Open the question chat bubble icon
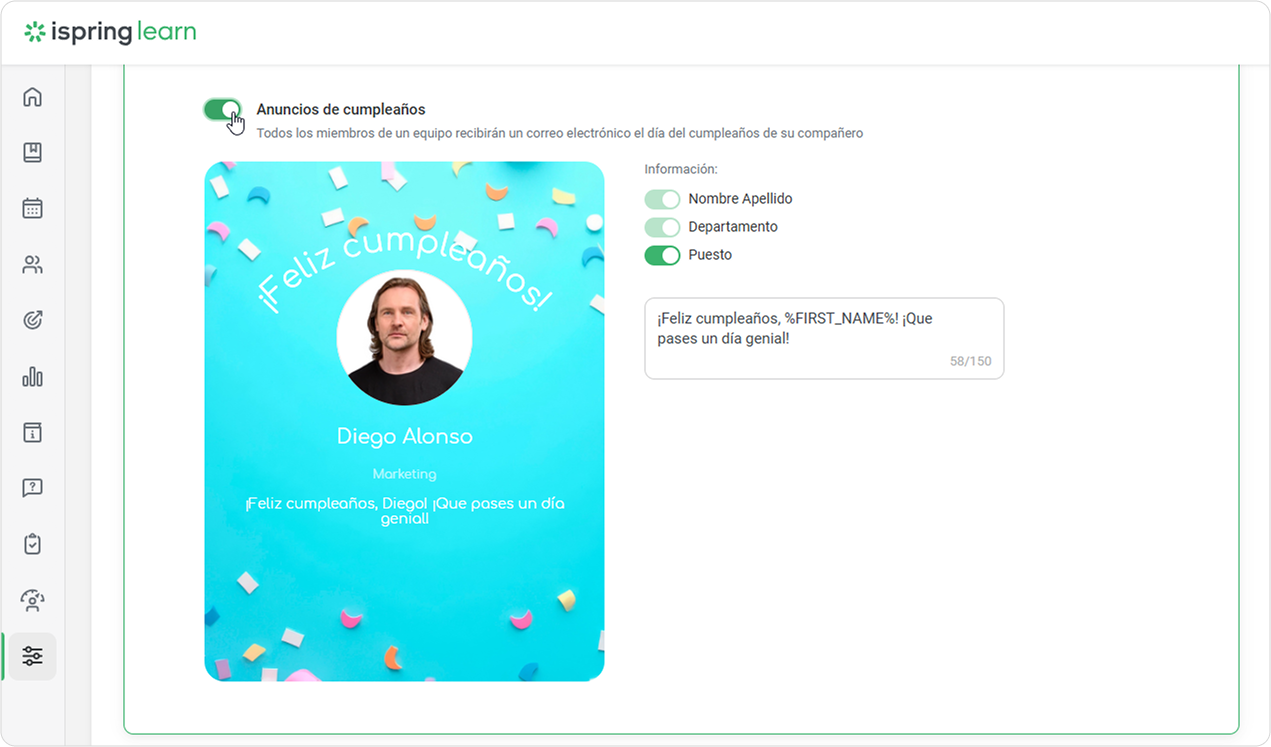Viewport: 1271px width, 747px height. click(x=32, y=489)
